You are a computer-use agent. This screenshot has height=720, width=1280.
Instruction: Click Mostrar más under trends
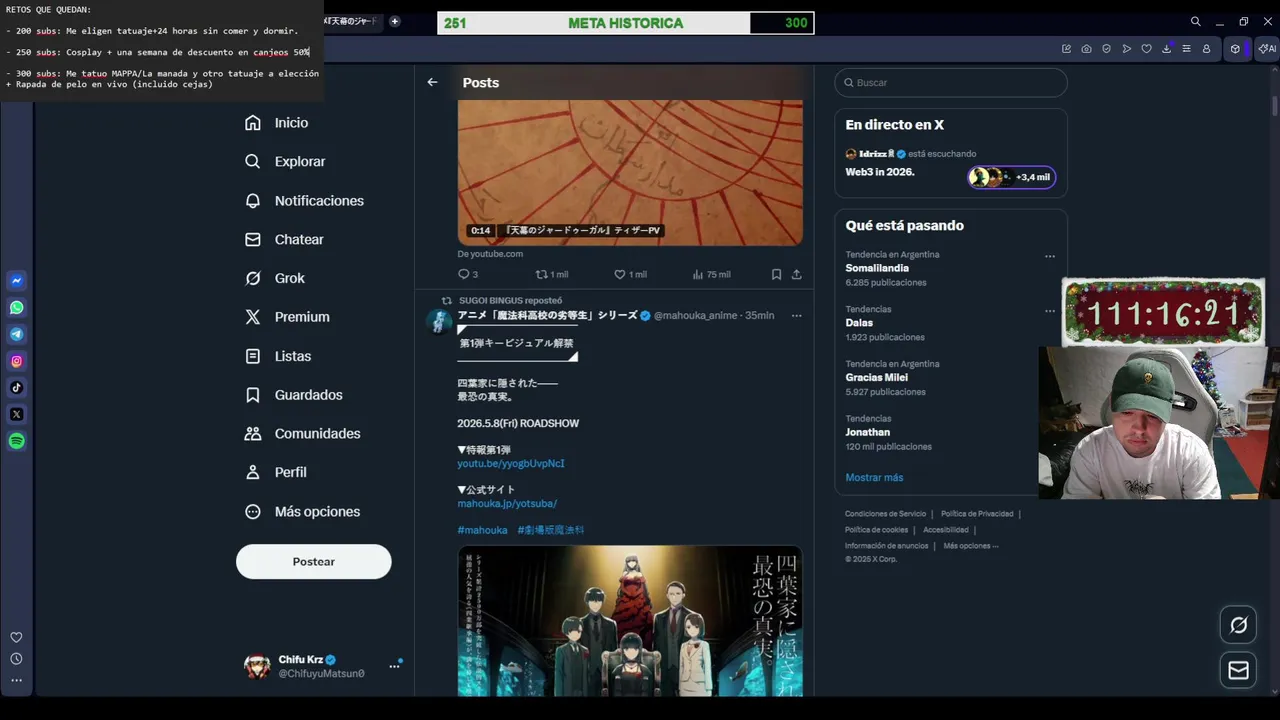[x=874, y=477]
